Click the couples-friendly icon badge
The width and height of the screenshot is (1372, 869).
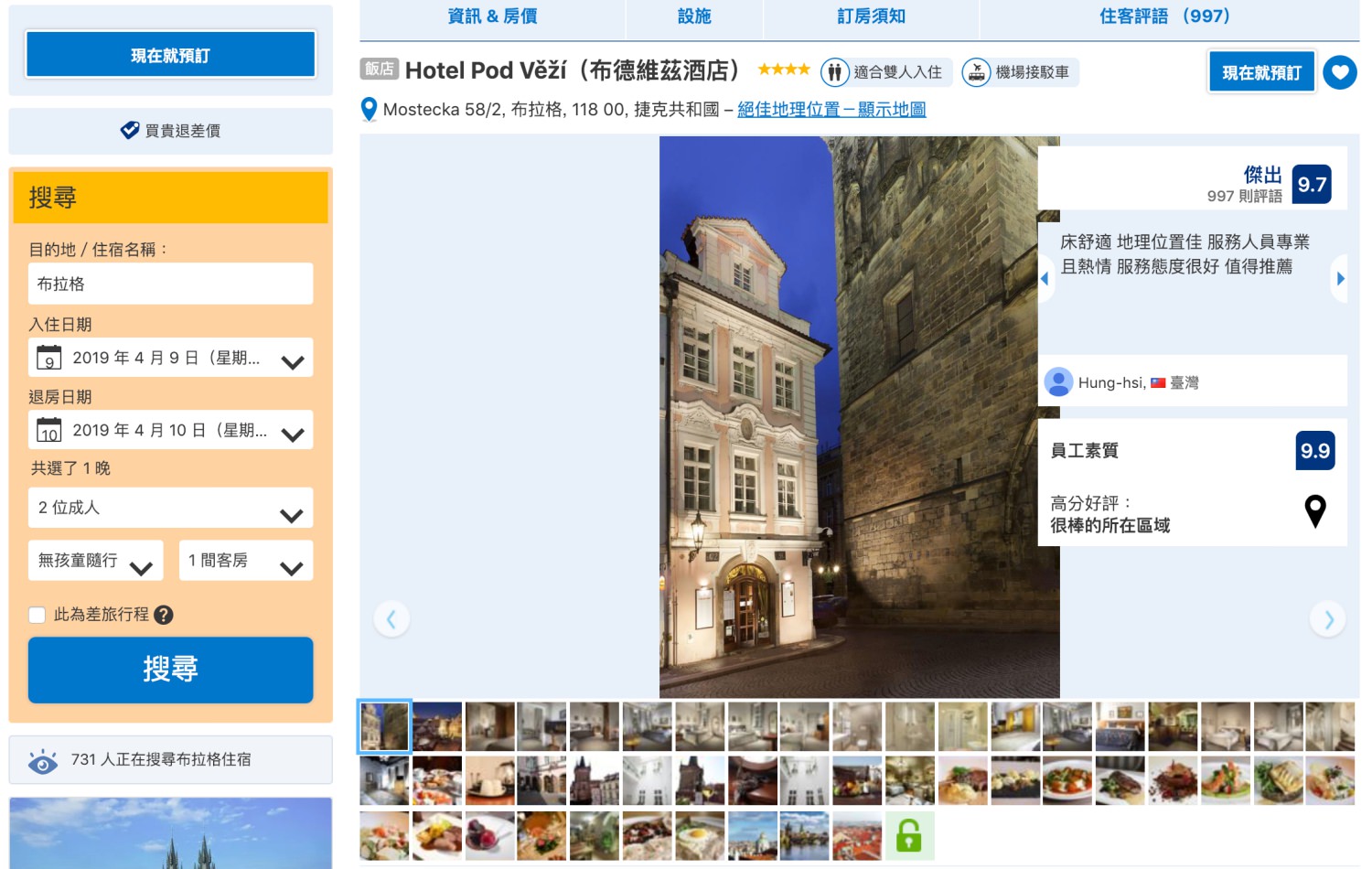click(x=834, y=72)
